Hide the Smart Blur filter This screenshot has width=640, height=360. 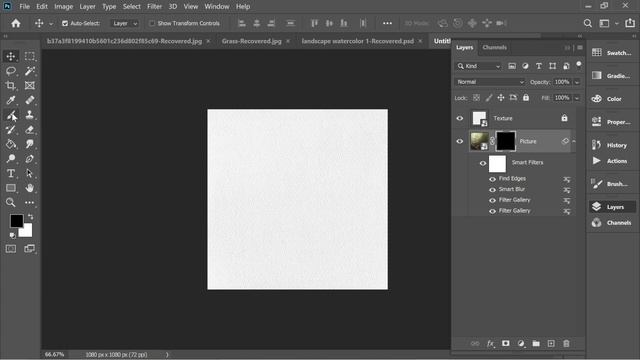[x=492, y=190]
